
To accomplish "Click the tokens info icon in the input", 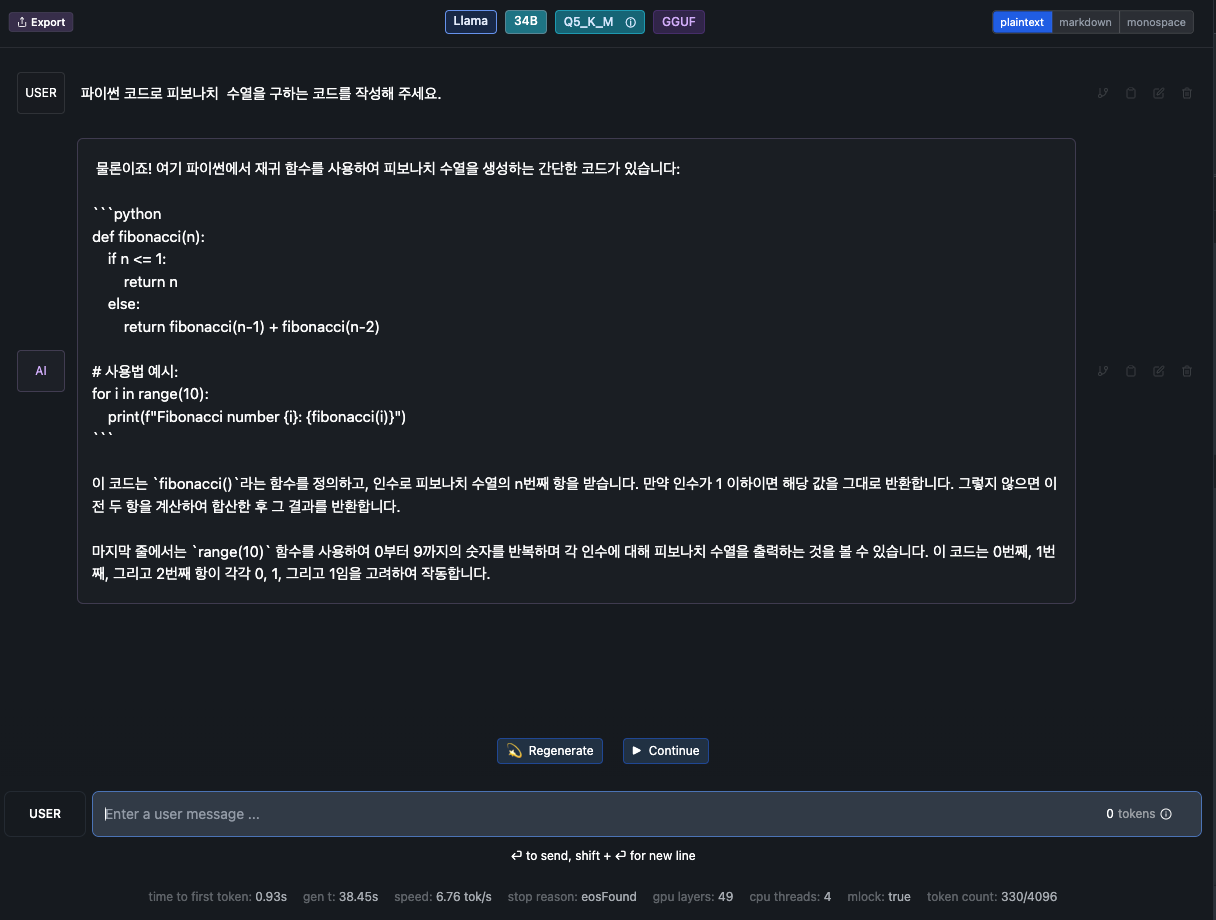I will pyautogui.click(x=1166, y=814).
